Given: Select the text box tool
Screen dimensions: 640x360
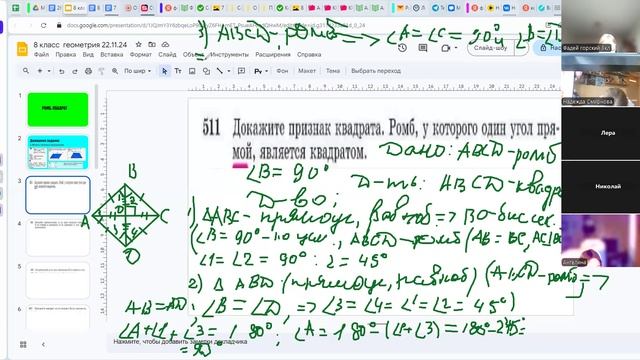Looking at the screenshot, I should [x=178, y=71].
